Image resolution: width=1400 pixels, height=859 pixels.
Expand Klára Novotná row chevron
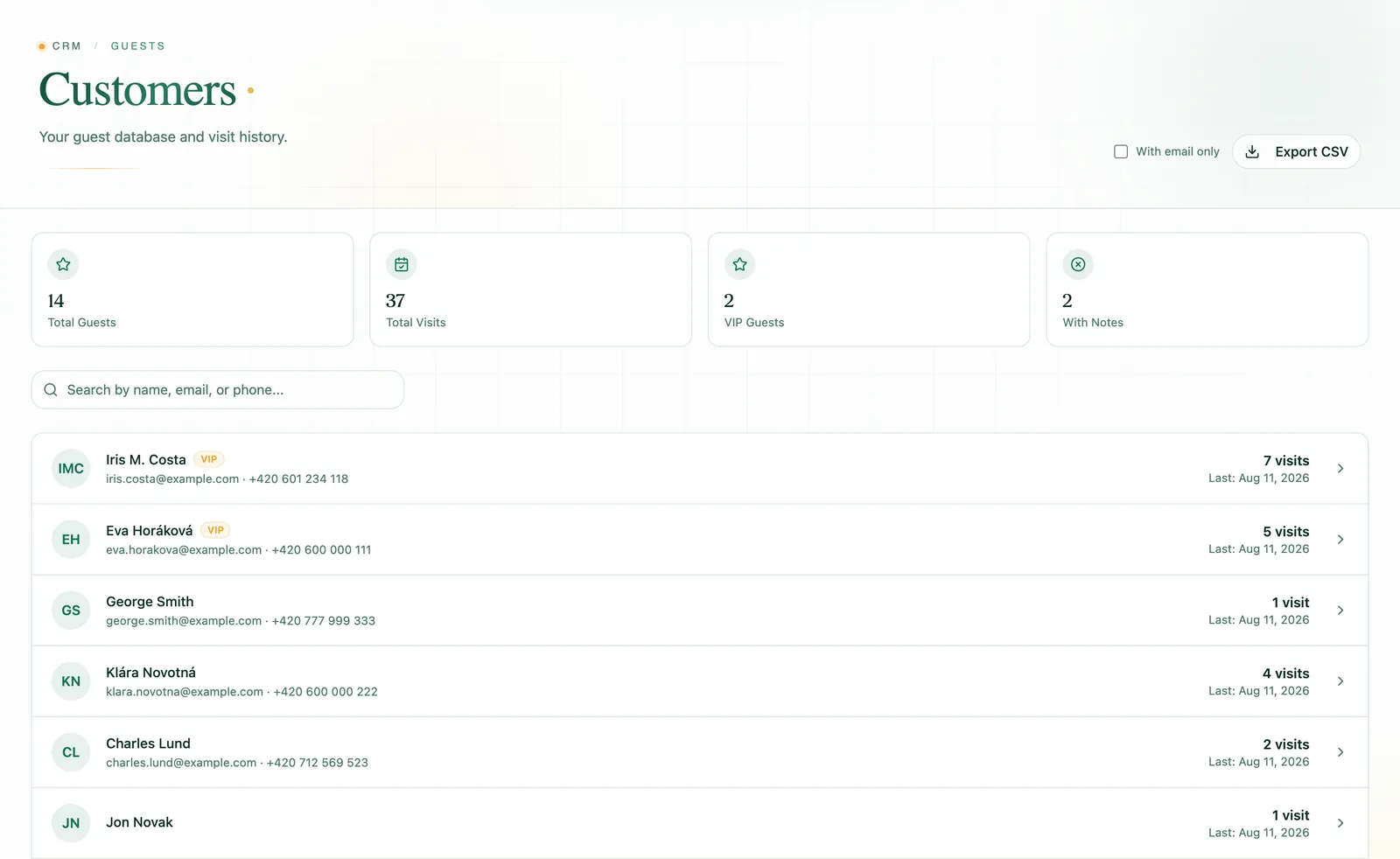(1340, 681)
